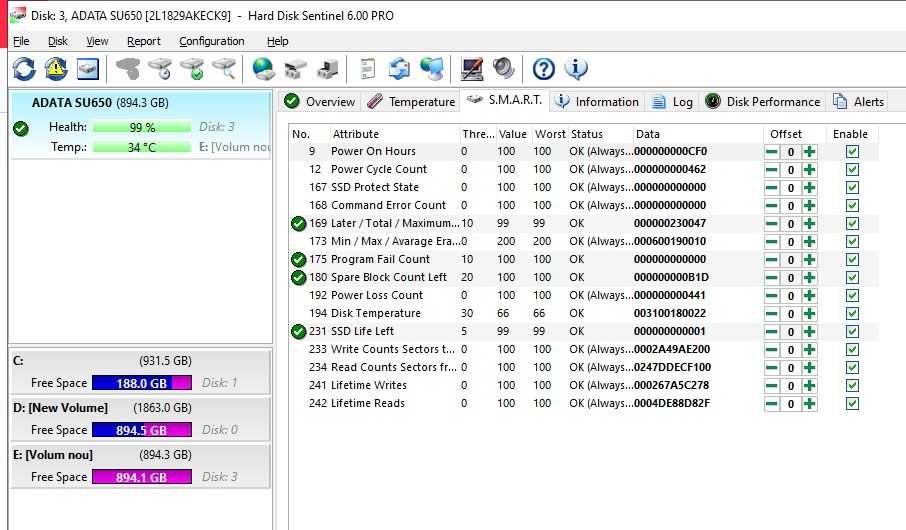This screenshot has width=906, height=530.
Task: Open the View menu
Action: [97, 41]
